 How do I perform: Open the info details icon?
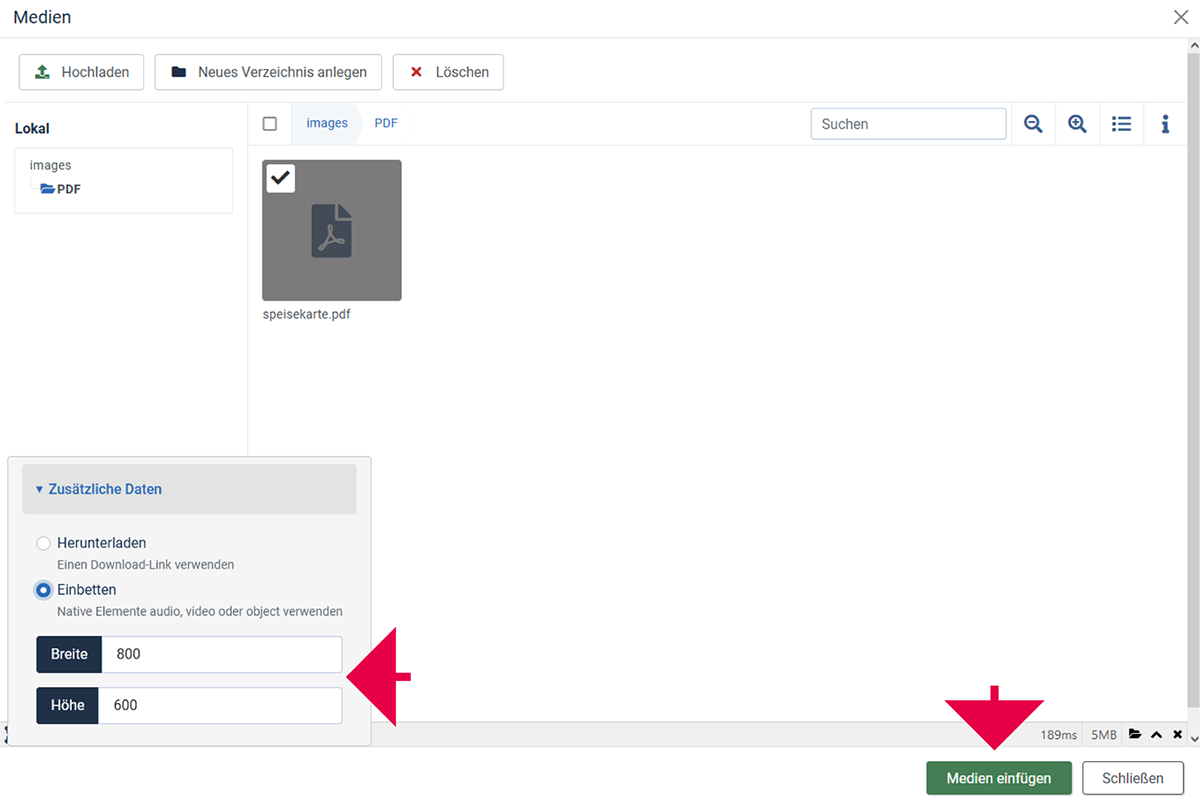(x=1165, y=124)
